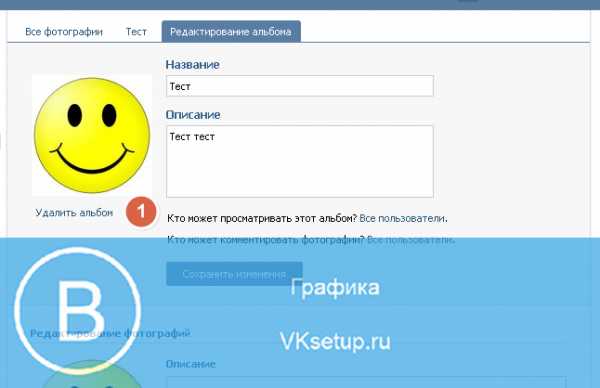Switch to the Тест album tab

(x=136, y=32)
